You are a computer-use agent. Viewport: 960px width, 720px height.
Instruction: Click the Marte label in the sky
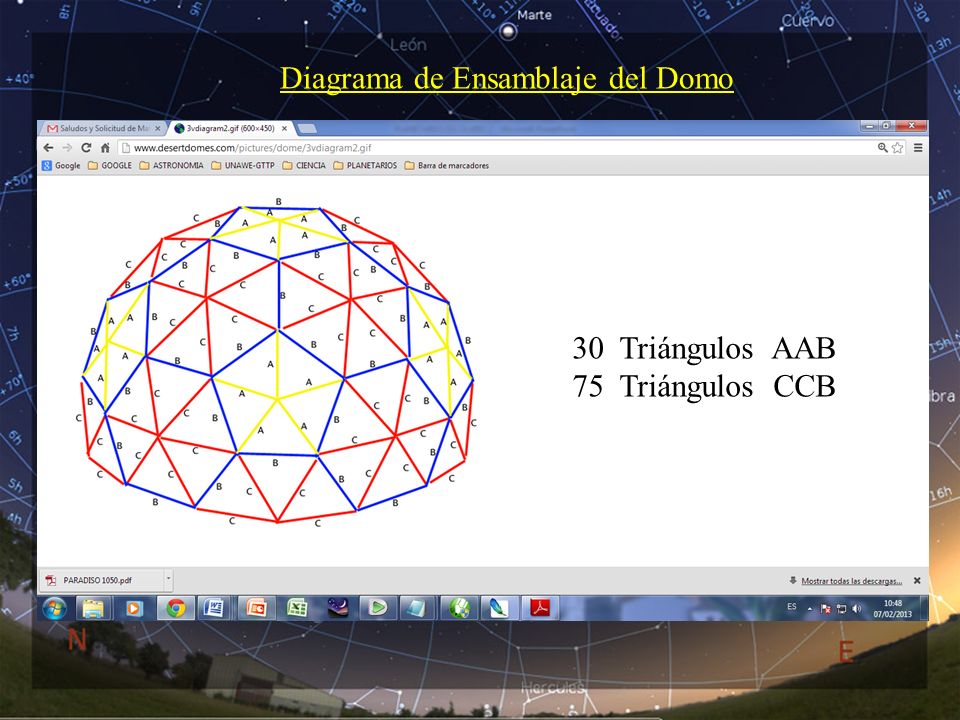tap(534, 15)
